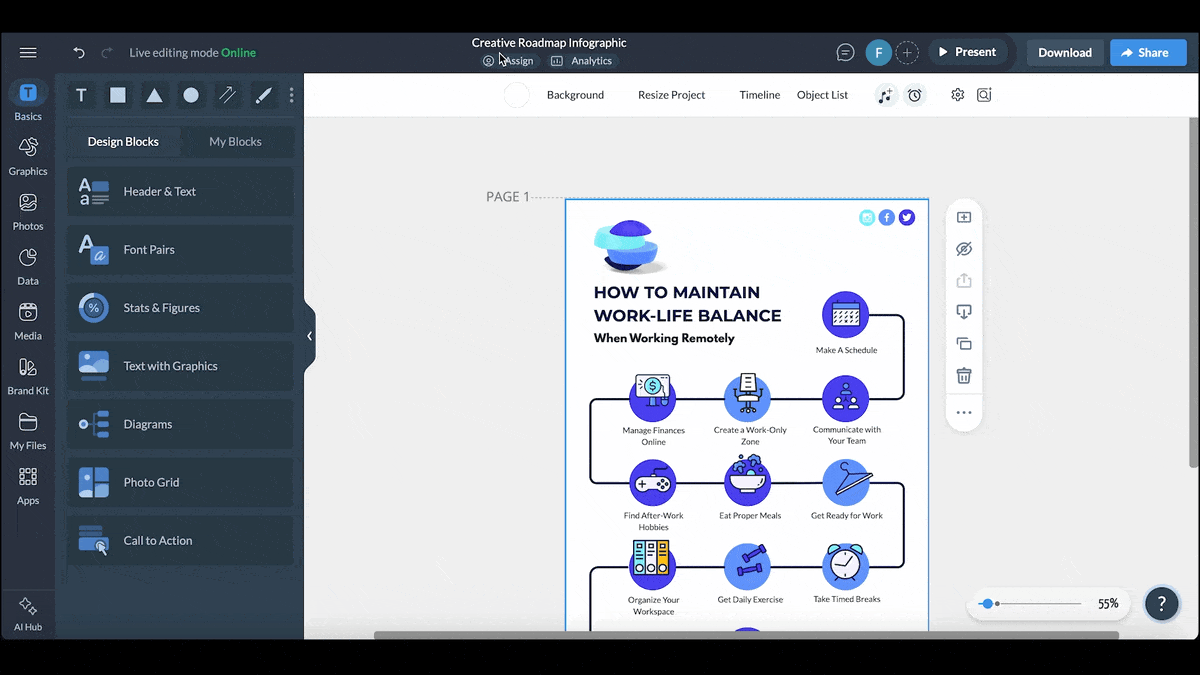The image size is (1200, 675).
Task: Select the Triangle shape tool
Action: pyautogui.click(x=153, y=95)
